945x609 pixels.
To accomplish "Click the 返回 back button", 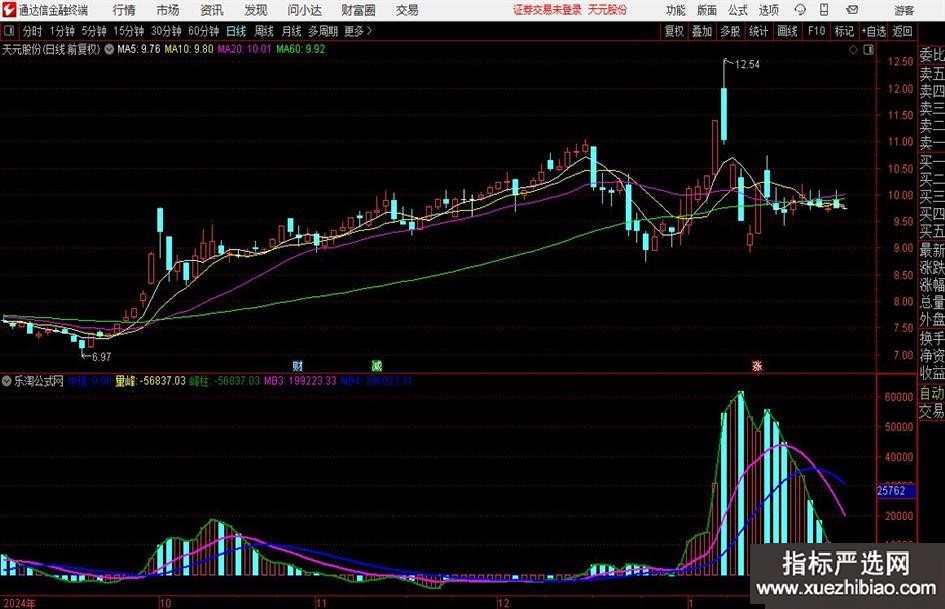I will (x=902, y=31).
